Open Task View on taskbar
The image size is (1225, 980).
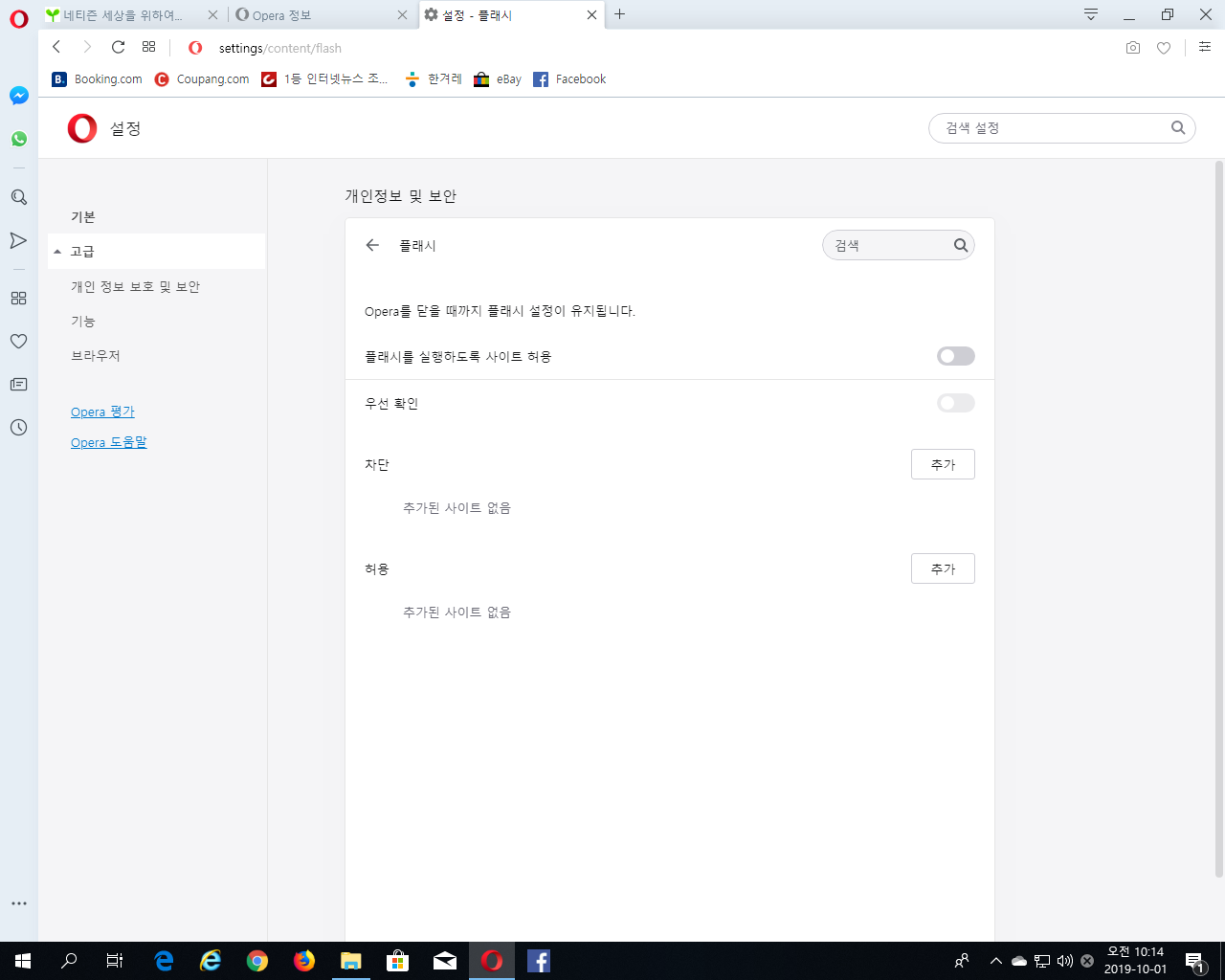[x=115, y=961]
